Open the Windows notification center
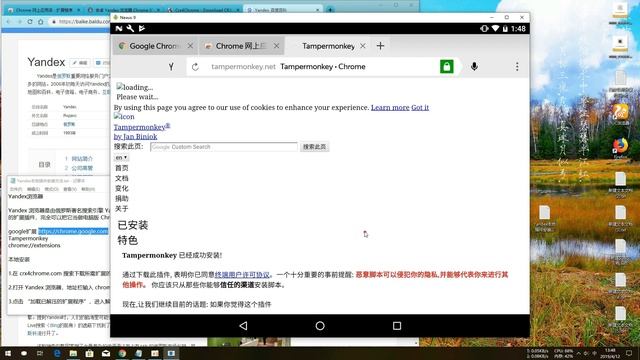The width and height of the screenshot is (640, 360). (629, 353)
